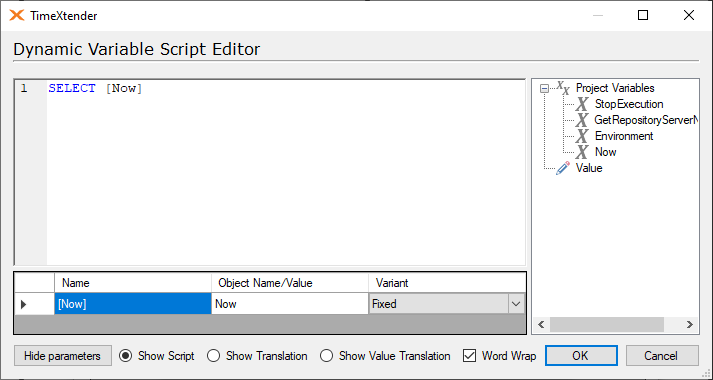Select the Show Translation radio button
This screenshot has height=380, width=713.
tap(213, 355)
